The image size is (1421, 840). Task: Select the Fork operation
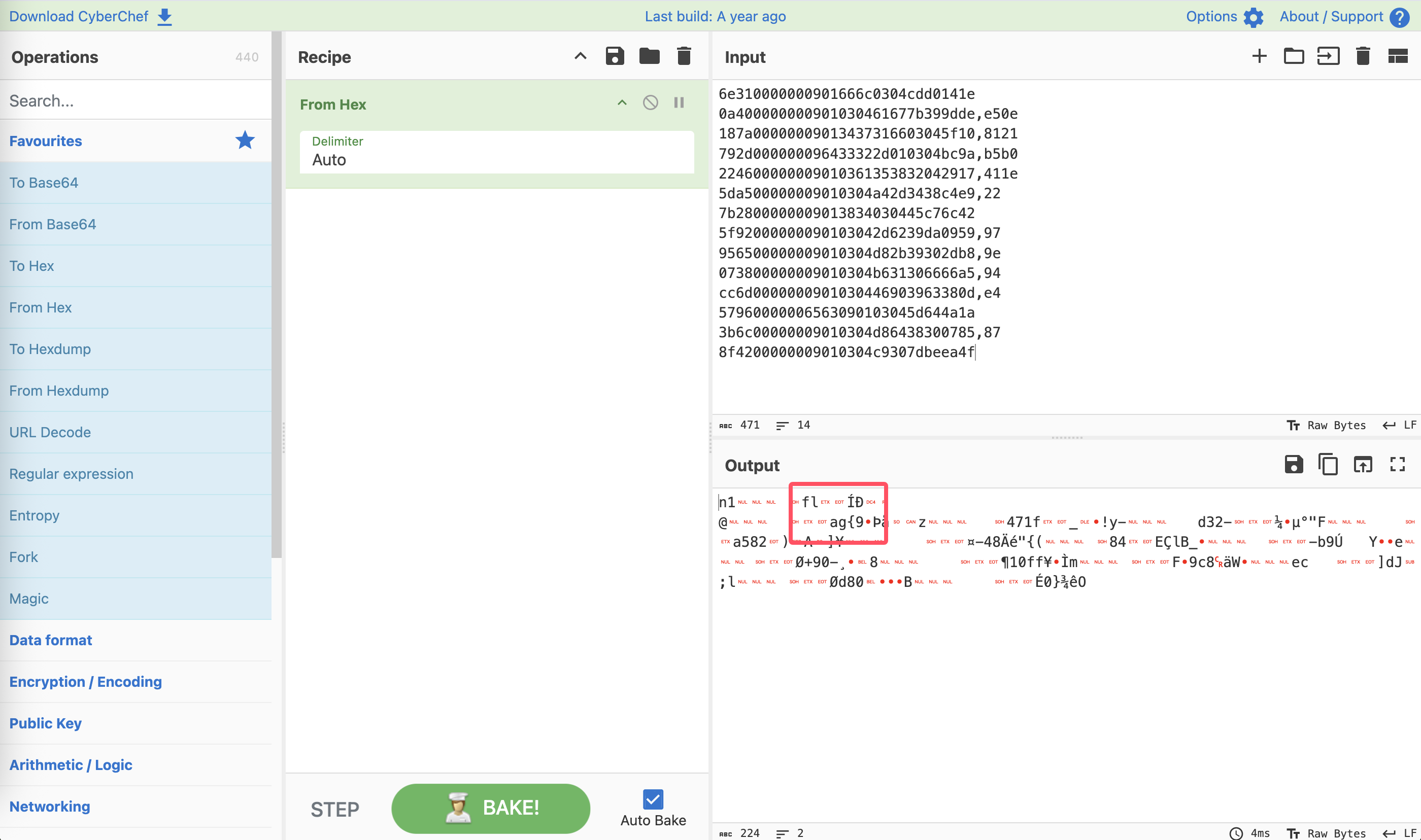pyautogui.click(x=136, y=557)
